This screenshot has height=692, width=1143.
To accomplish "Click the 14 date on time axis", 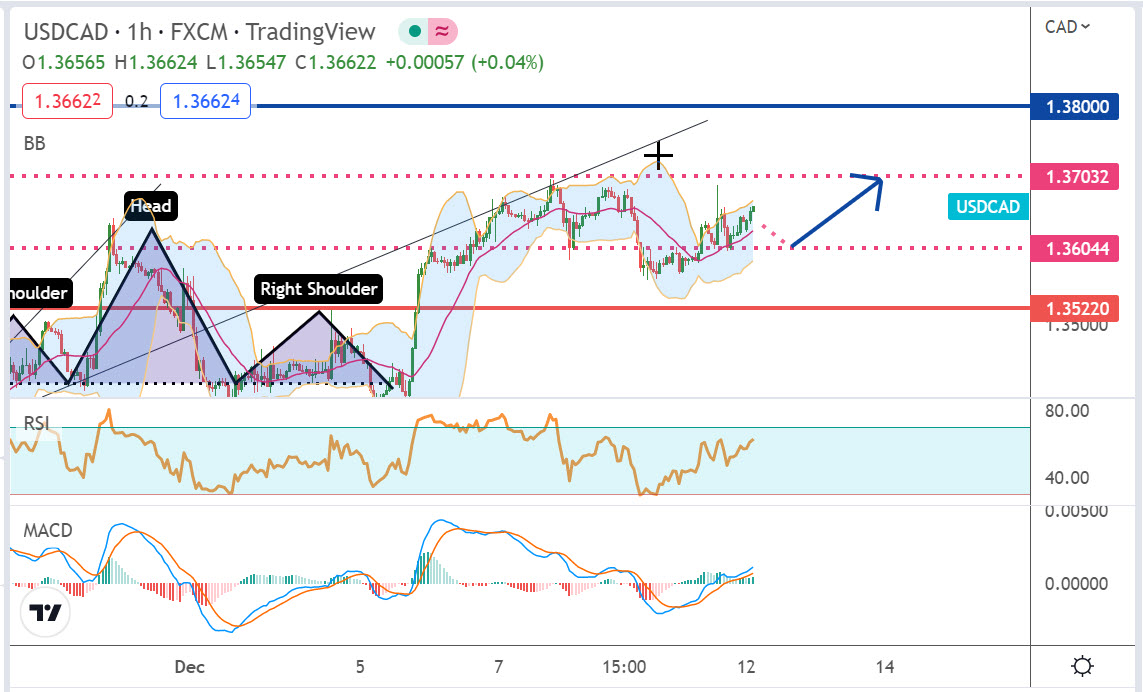I will pos(884,666).
